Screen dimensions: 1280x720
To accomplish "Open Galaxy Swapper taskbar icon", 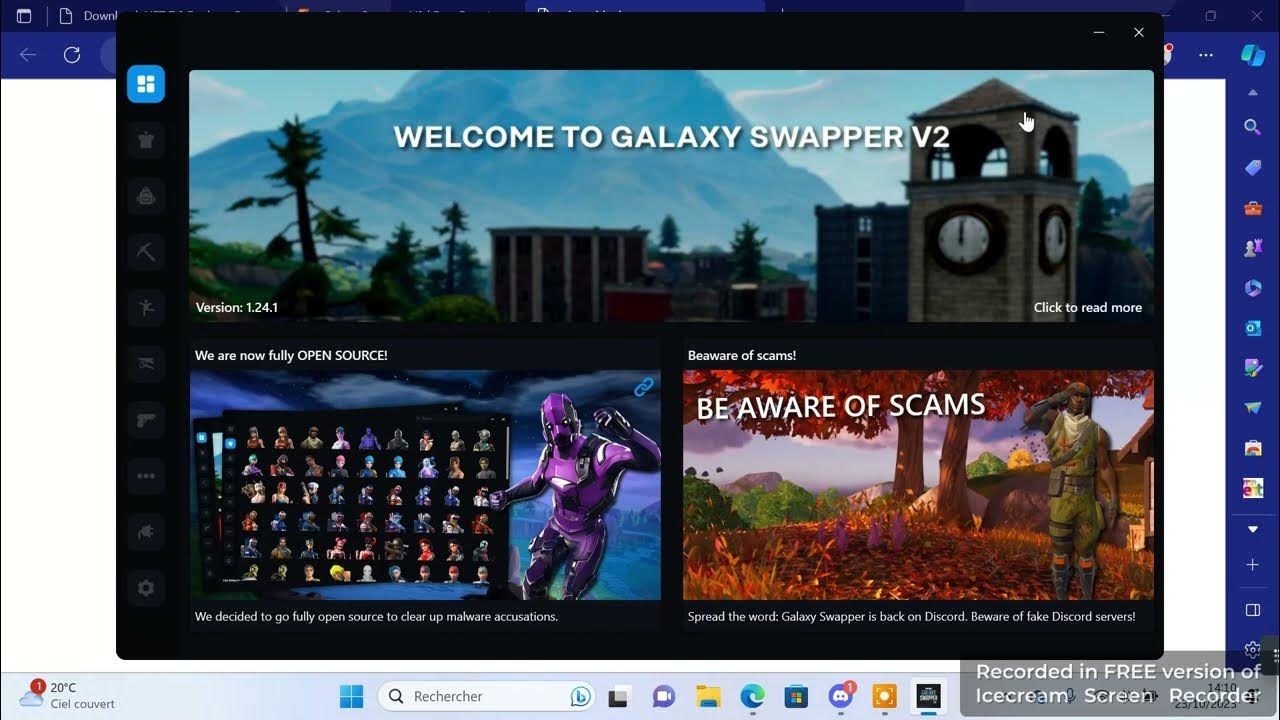I will [x=928, y=696].
